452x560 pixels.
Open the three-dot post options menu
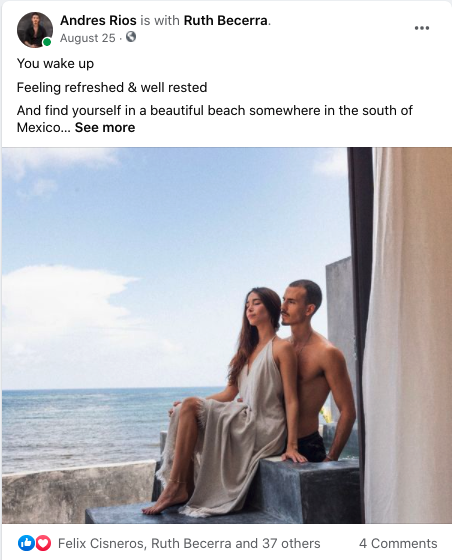pyautogui.click(x=422, y=28)
